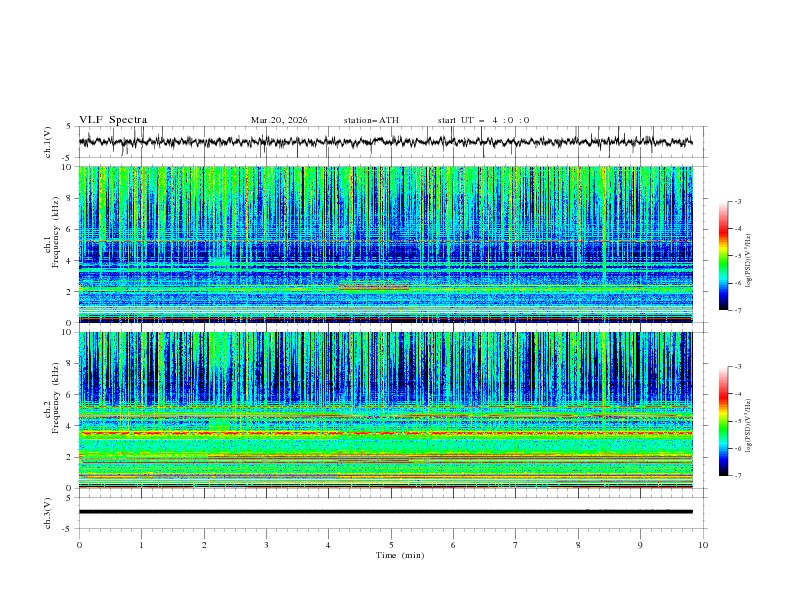The width and height of the screenshot is (792, 612).
Task: Click the "Time (min)" x-axis label
Action: pyautogui.click(x=400, y=555)
